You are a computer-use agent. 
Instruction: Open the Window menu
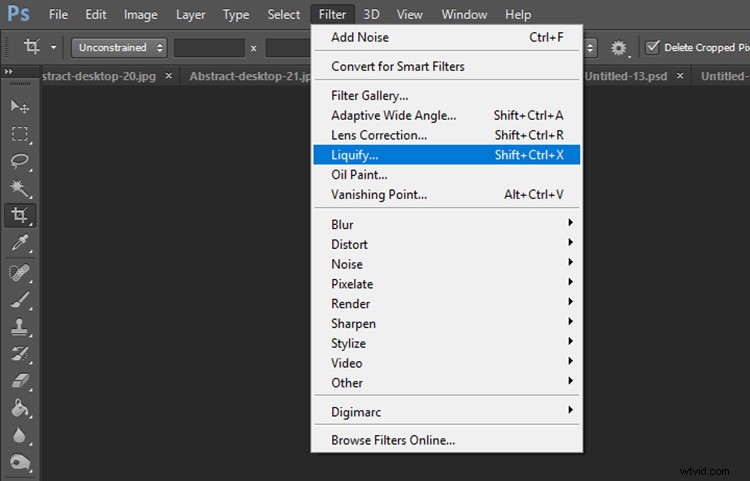coord(464,15)
